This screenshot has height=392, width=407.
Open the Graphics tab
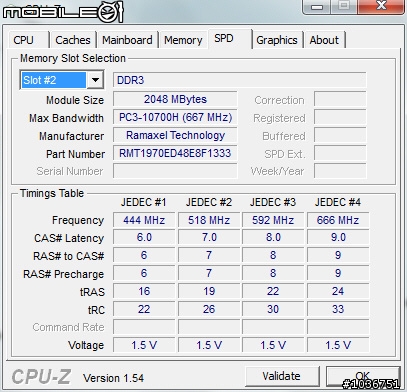pos(277,40)
